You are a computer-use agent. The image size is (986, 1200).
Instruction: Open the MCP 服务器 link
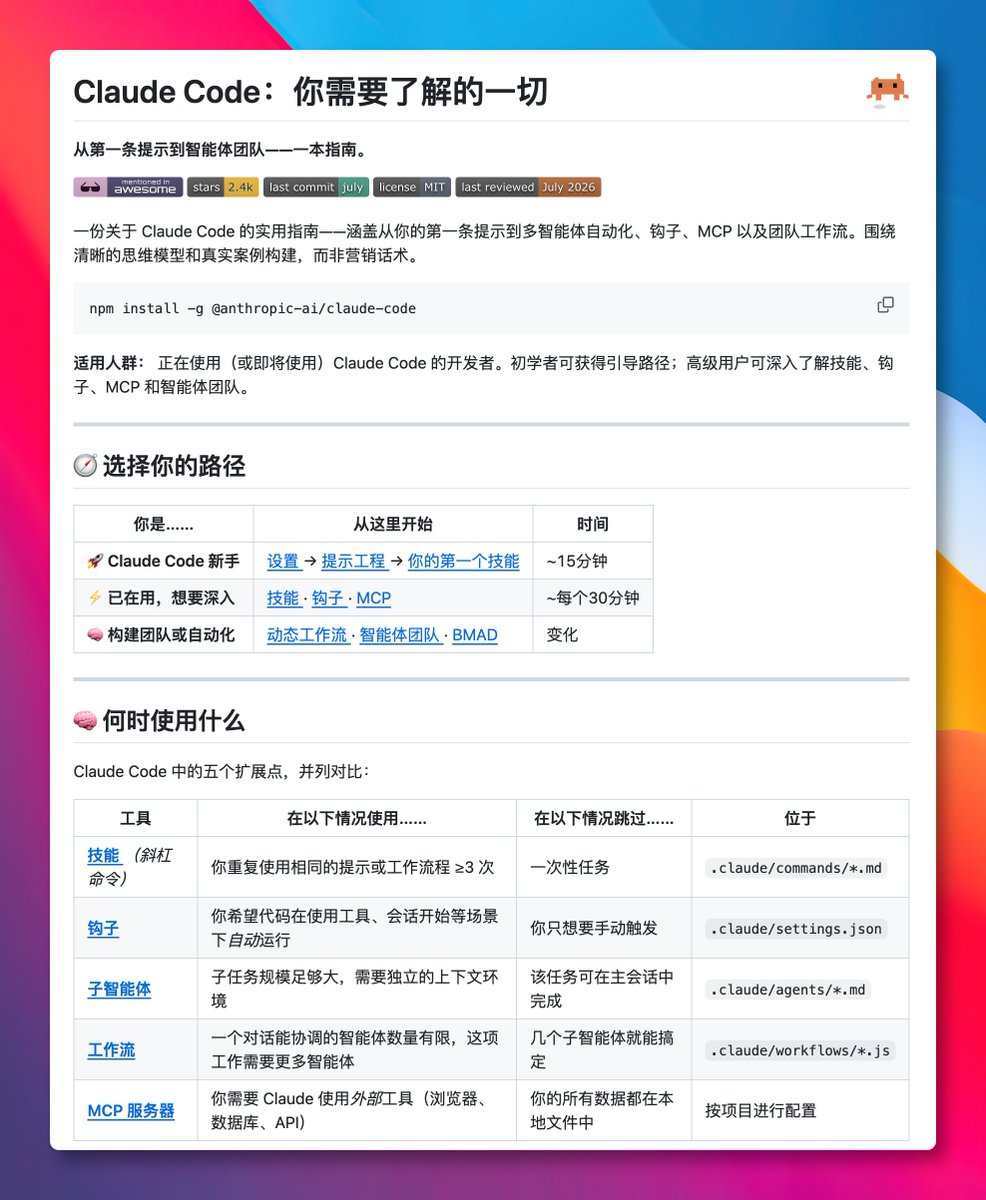(x=131, y=1111)
